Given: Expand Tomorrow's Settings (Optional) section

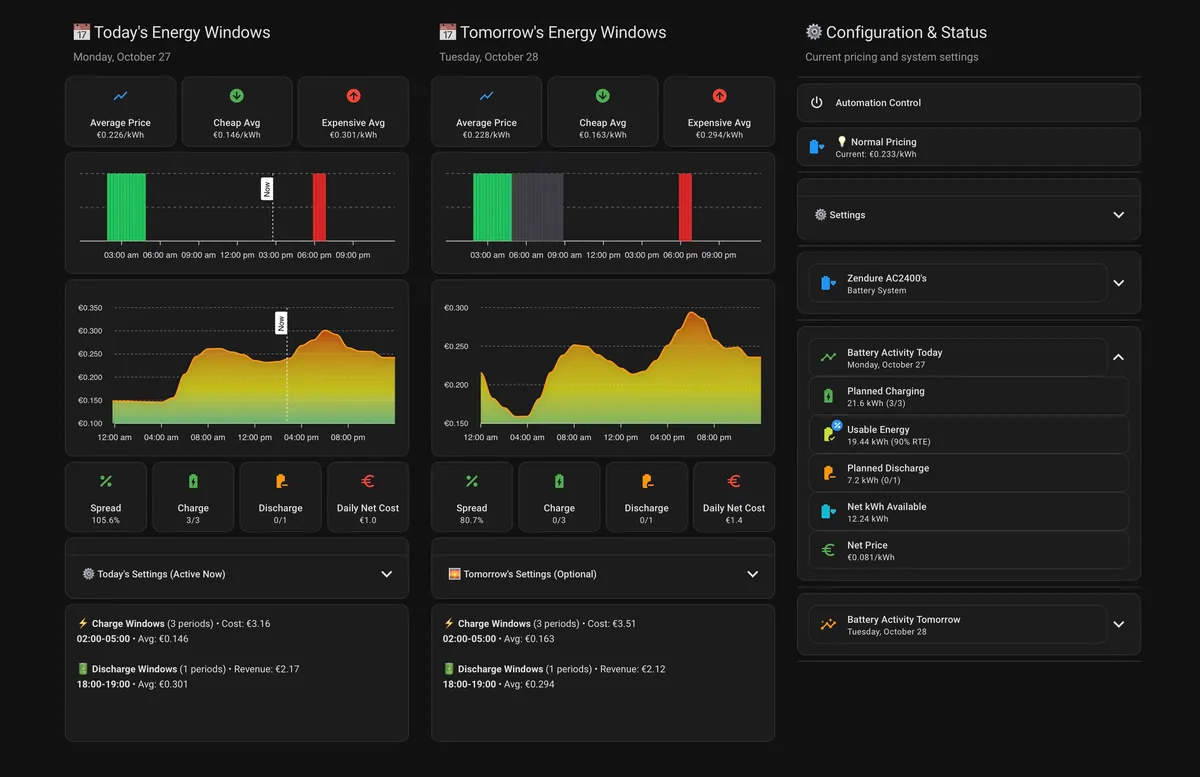Looking at the screenshot, I should point(602,574).
